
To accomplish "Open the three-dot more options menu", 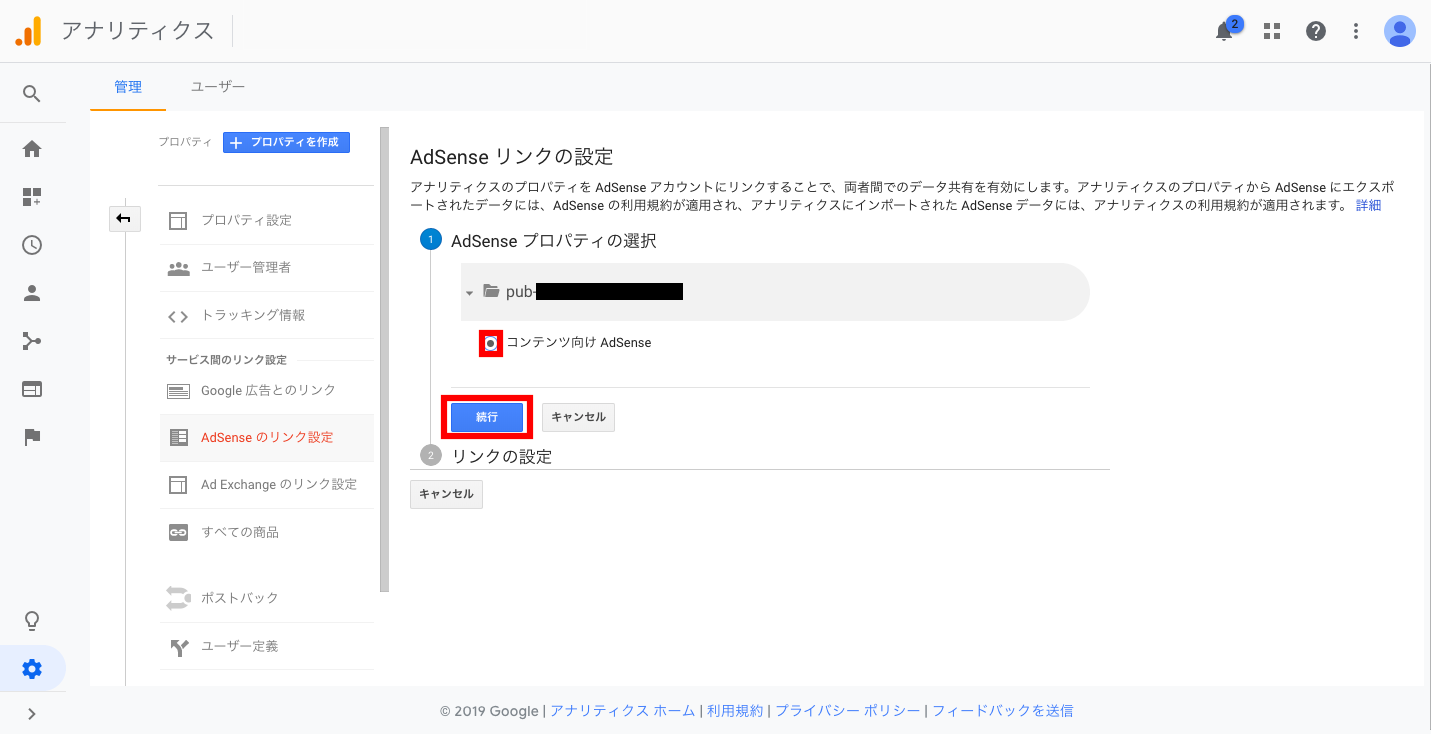I will (x=1356, y=31).
